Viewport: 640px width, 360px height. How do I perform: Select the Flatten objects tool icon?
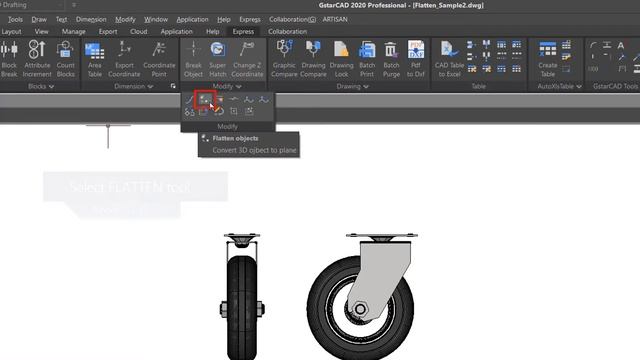click(204, 100)
